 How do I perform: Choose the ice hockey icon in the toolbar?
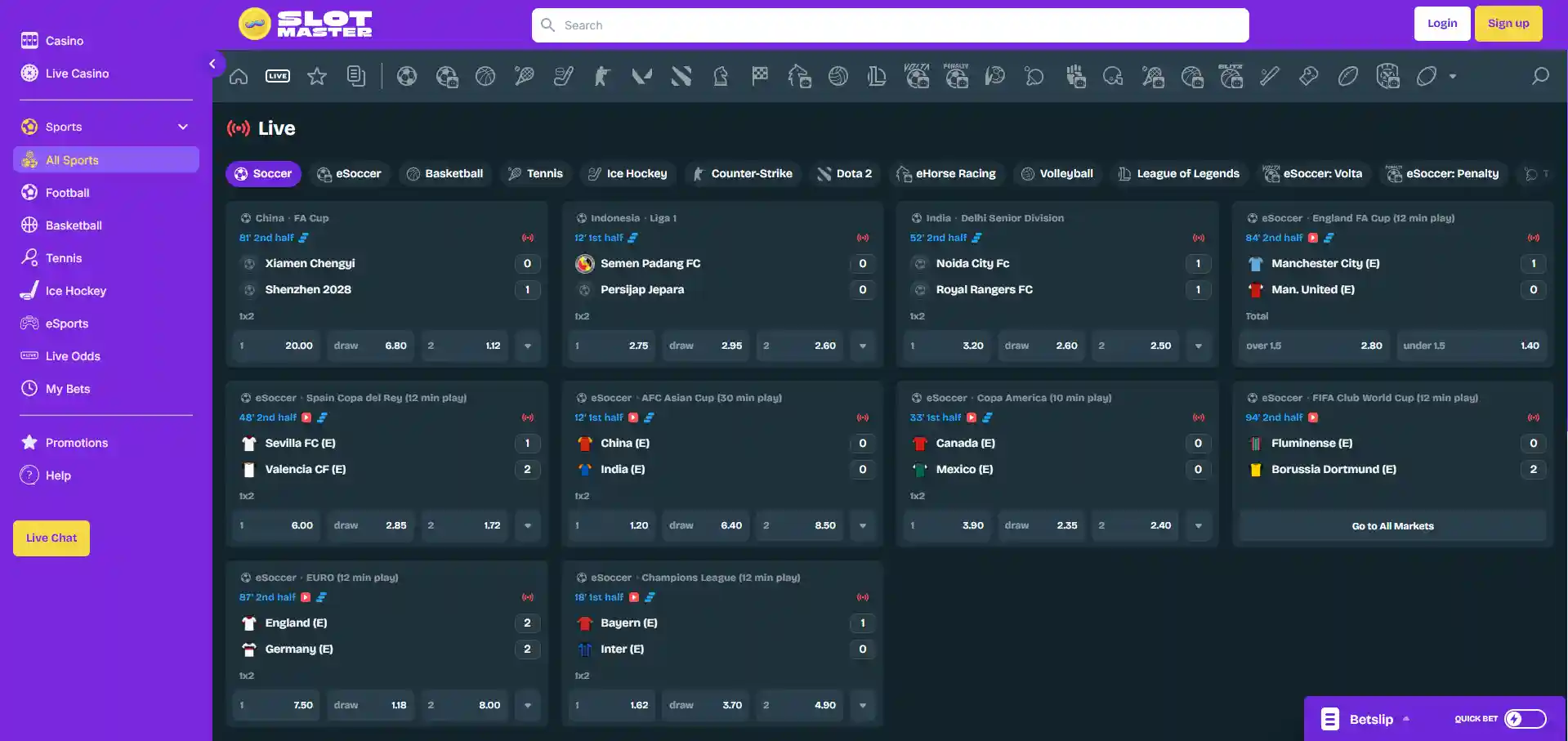pyautogui.click(x=564, y=76)
